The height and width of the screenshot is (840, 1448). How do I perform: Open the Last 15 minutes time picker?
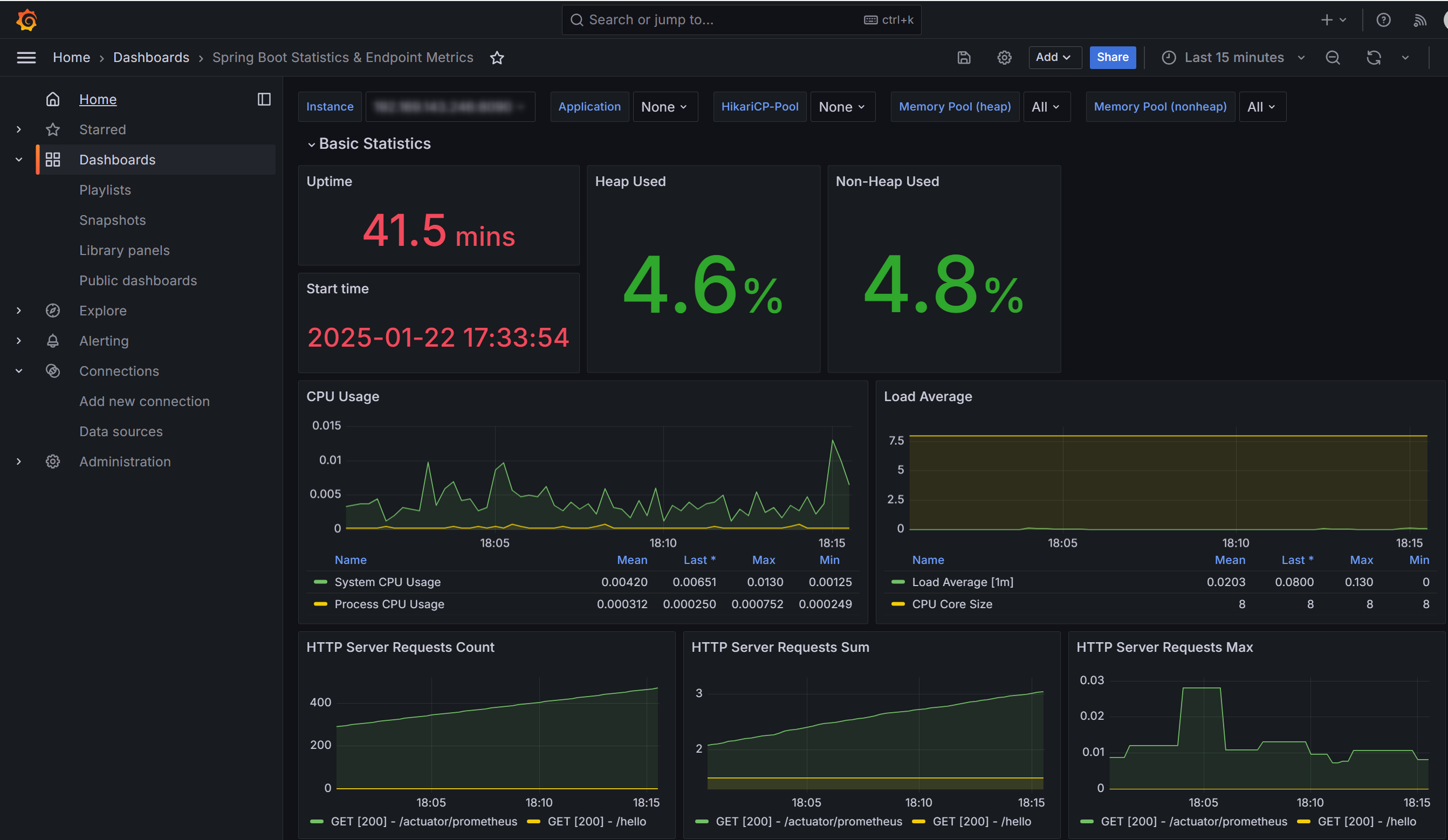[1233, 58]
